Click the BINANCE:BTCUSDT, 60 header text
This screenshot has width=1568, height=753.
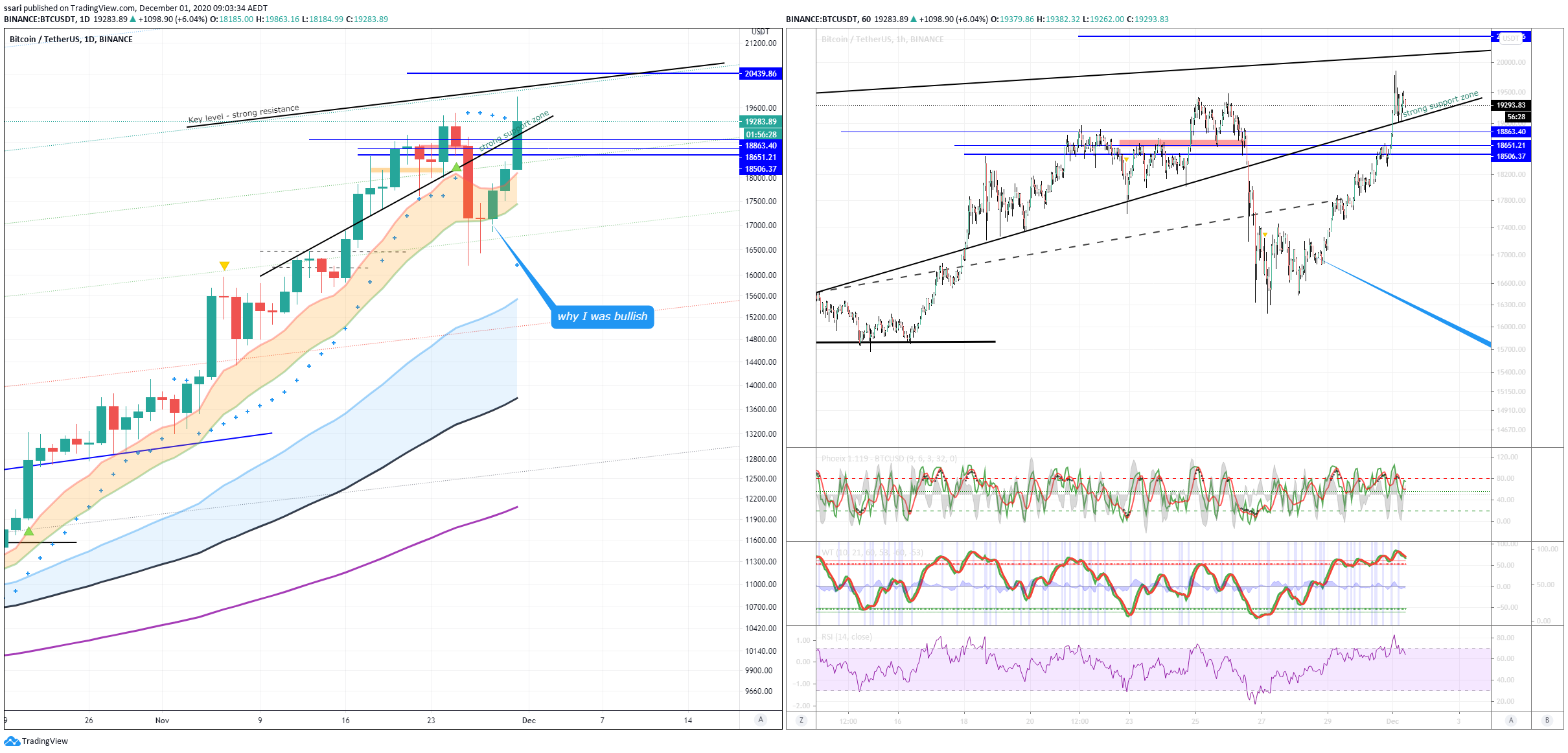click(828, 19)
